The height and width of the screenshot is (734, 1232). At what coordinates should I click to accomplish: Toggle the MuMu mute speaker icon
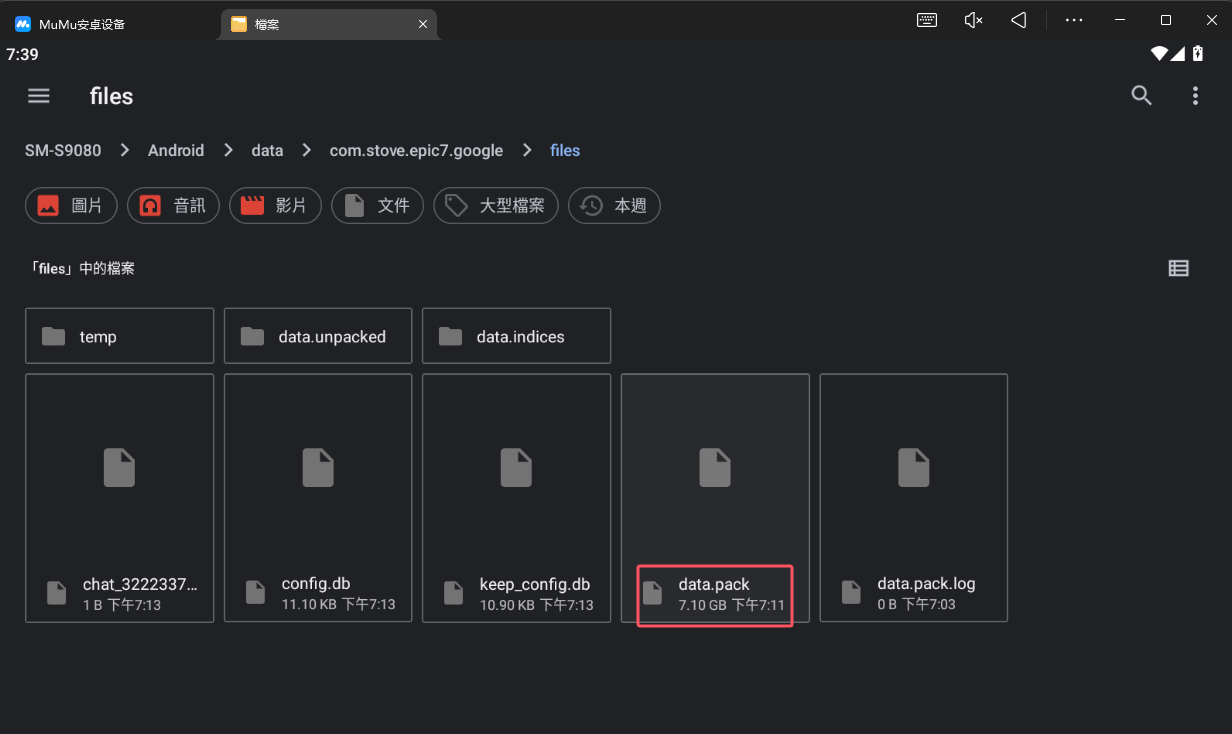pos(973,20)
